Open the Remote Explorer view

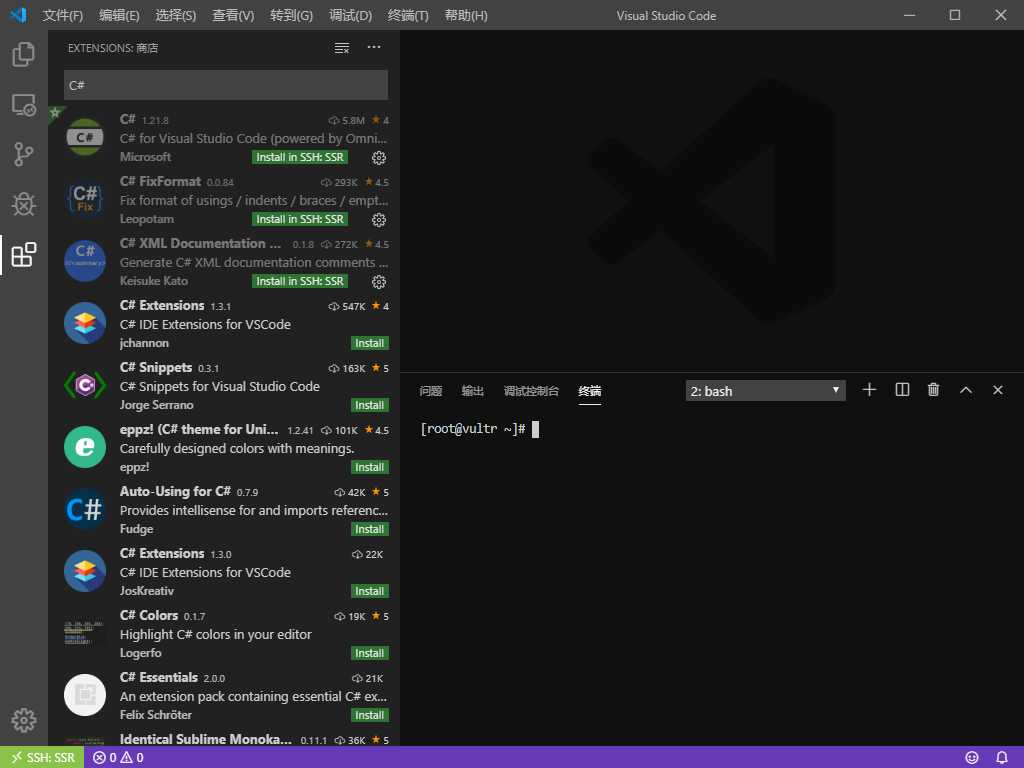click(24, 104)
